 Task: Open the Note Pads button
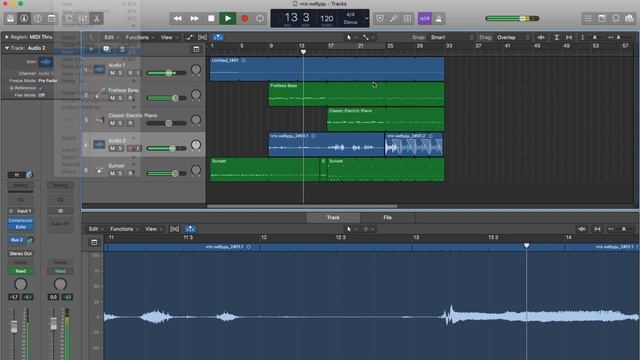(x=602, y=18)
